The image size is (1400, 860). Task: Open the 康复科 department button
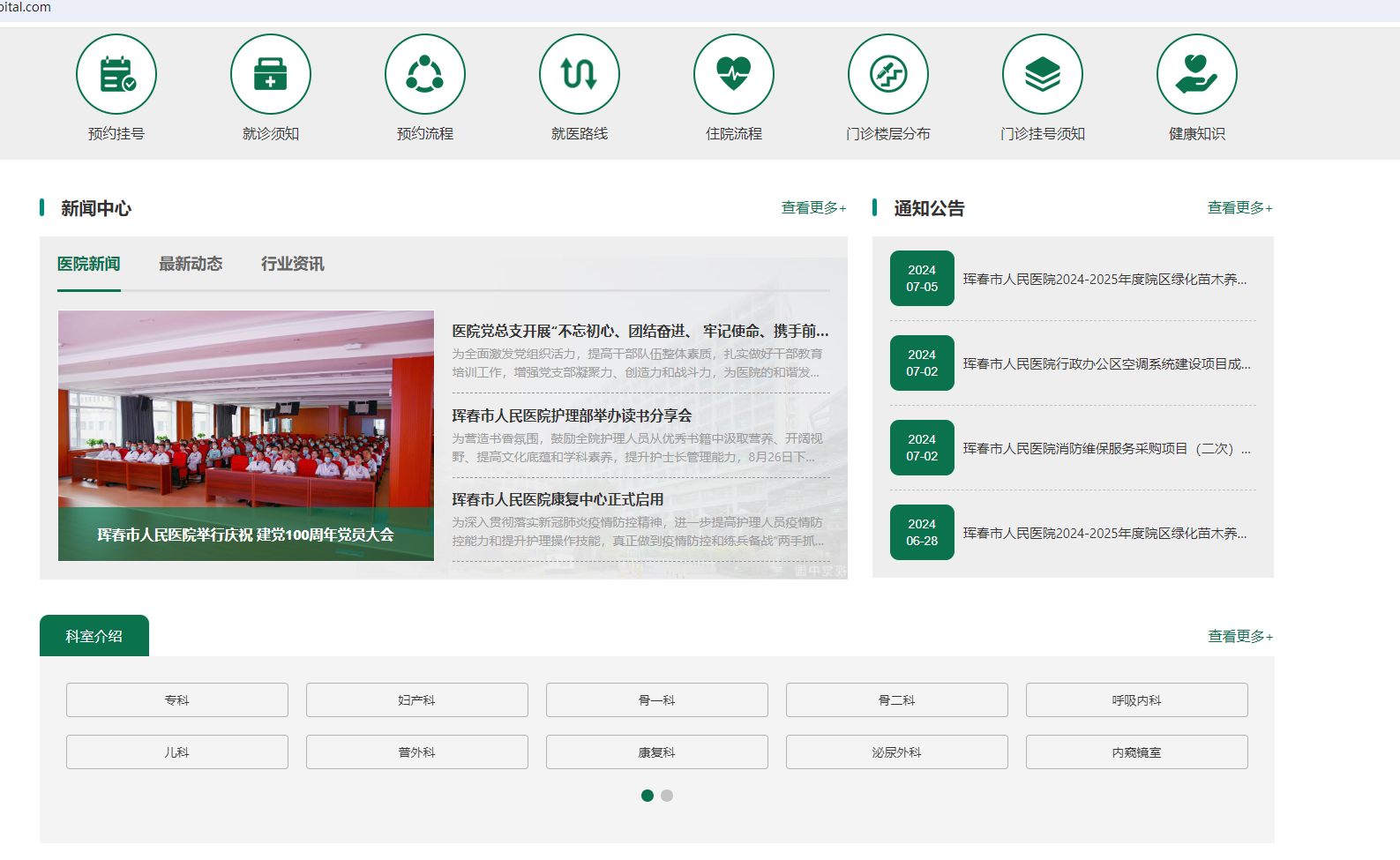[x=657, y=752]
